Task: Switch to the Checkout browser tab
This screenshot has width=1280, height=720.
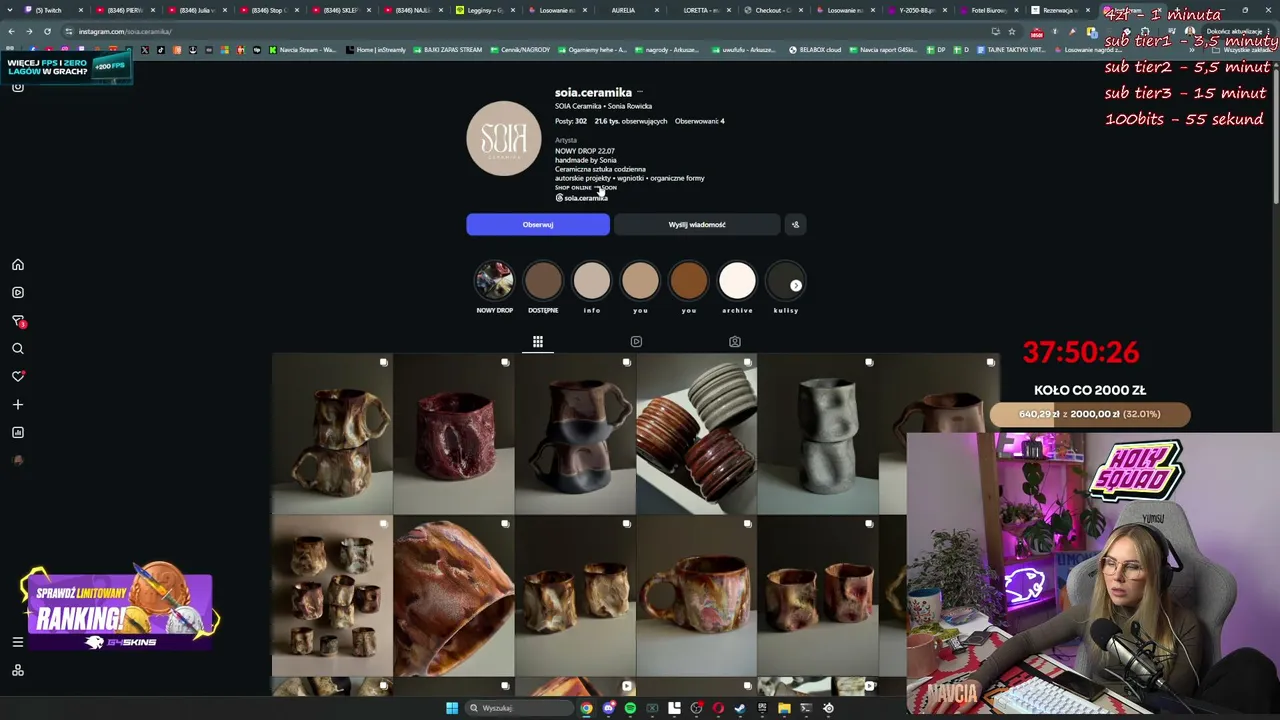Action: [773, 10]
